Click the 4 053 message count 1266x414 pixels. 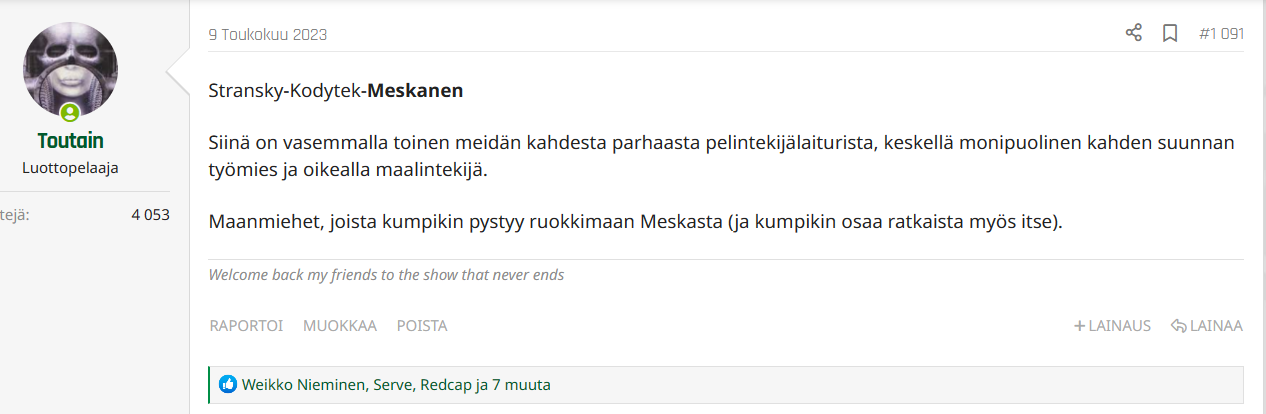point(150,214)
